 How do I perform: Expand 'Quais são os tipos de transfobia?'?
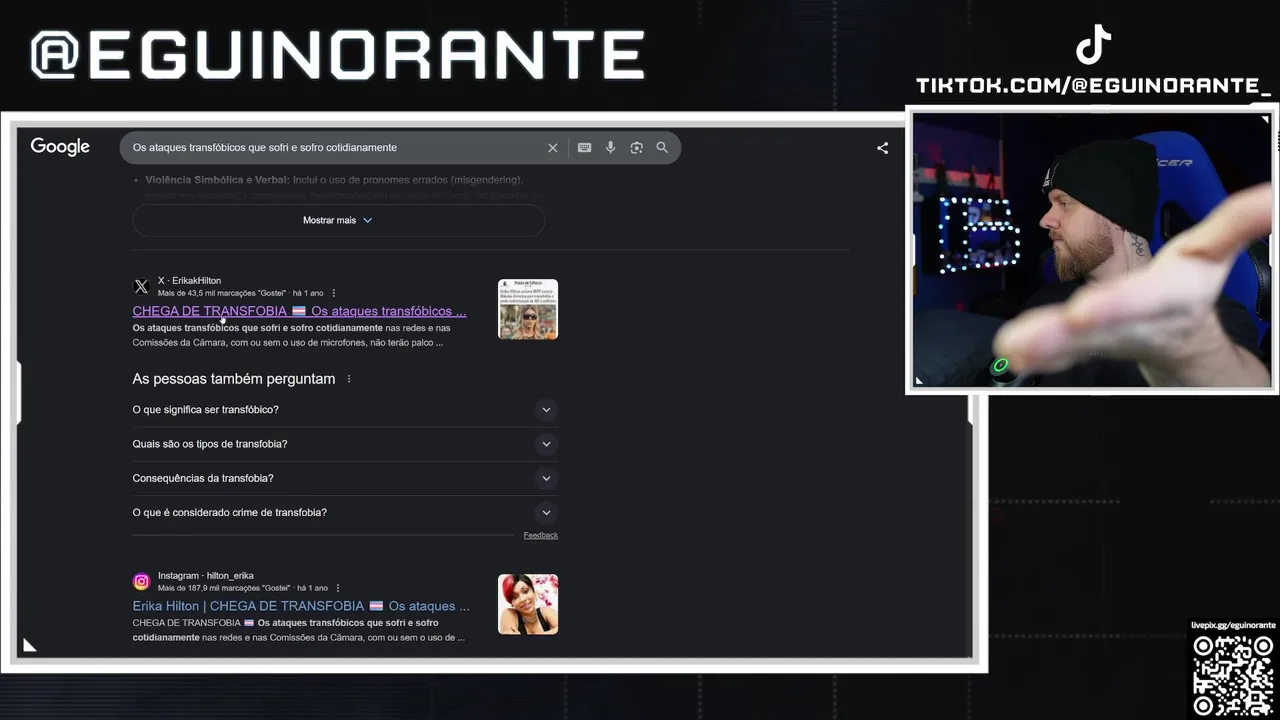tap(345, 444)
